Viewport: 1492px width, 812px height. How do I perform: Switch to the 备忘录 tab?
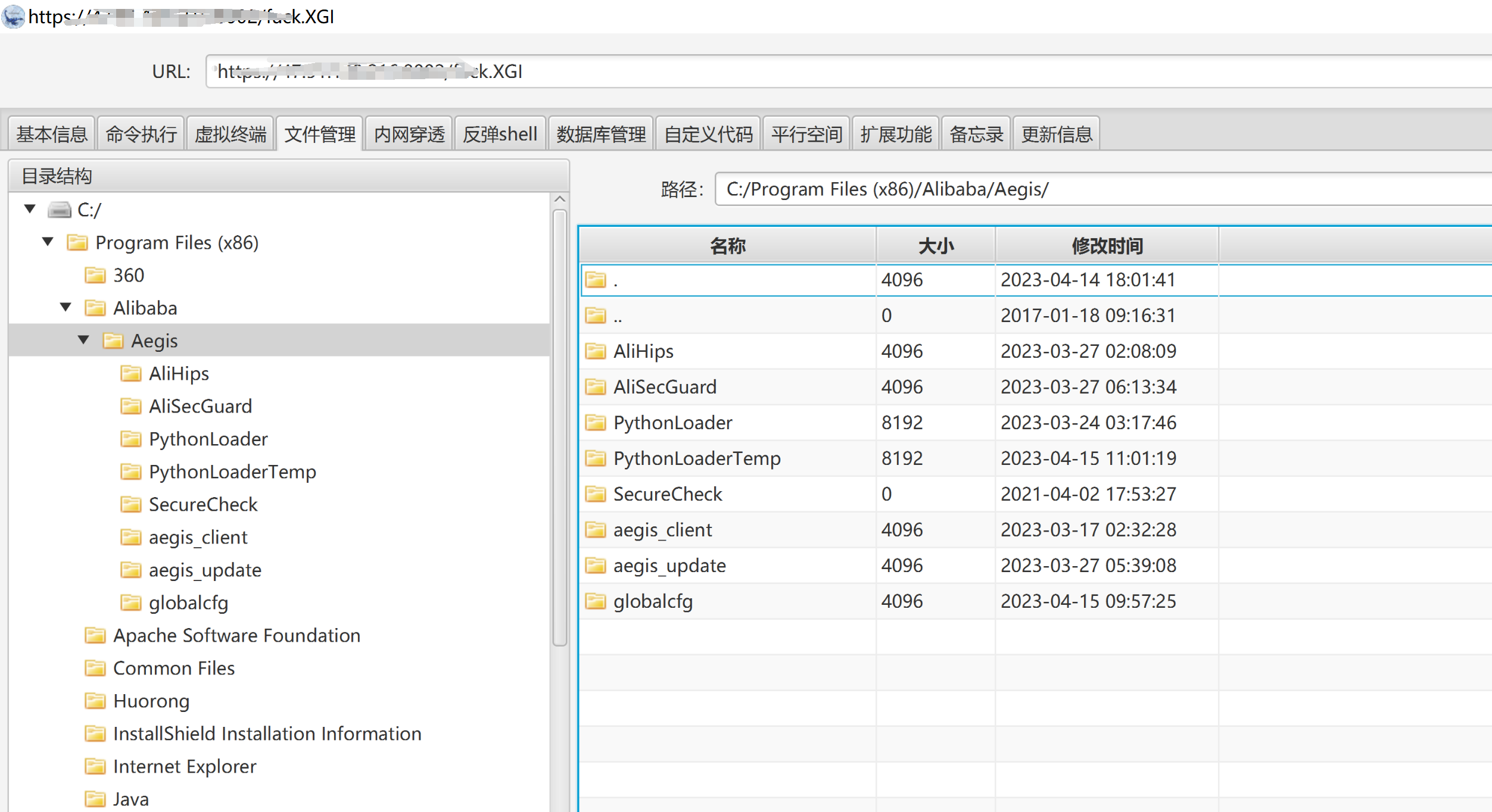(x=976, y=135)
